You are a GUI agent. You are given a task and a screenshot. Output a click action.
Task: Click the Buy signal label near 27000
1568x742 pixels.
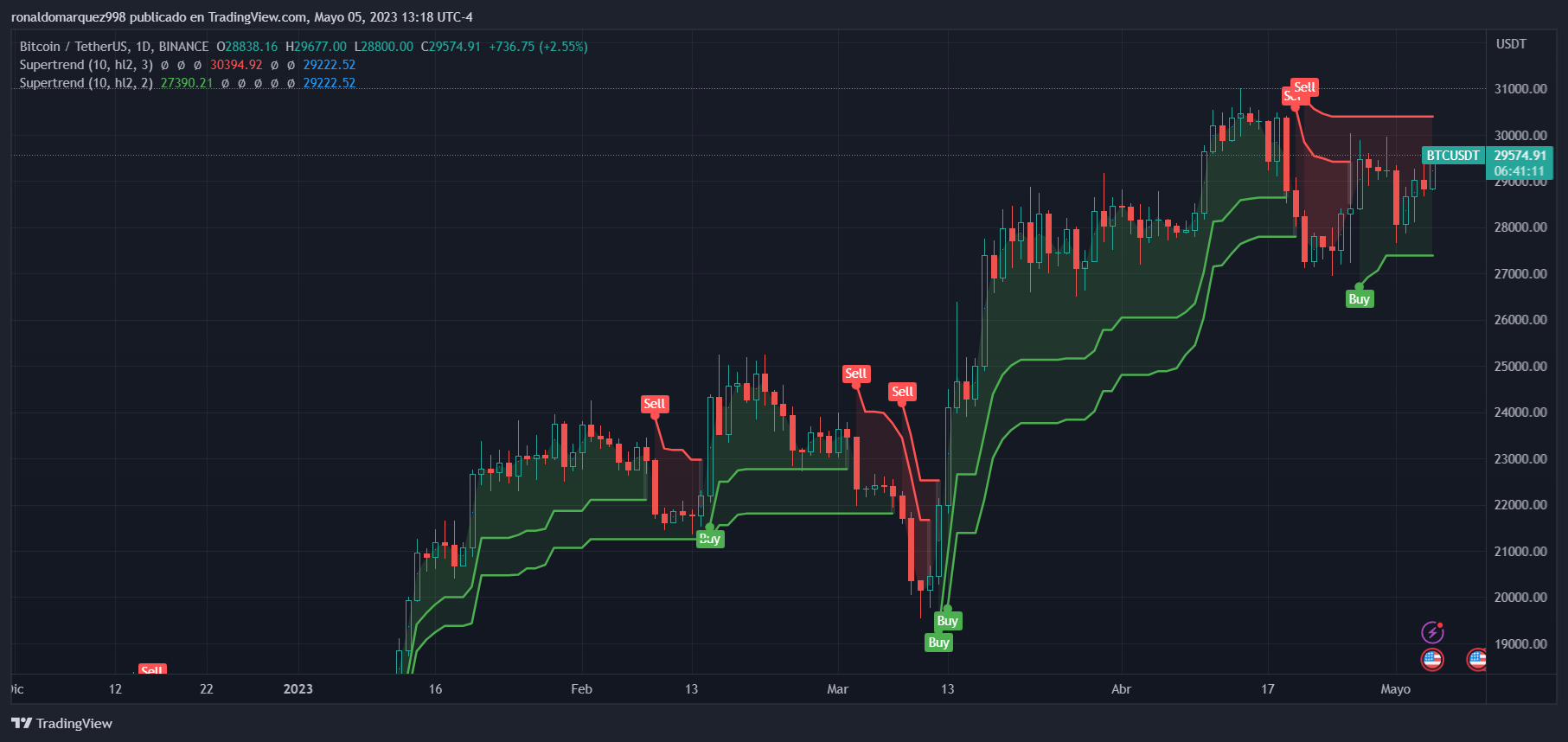click(x=1359, y=299)
